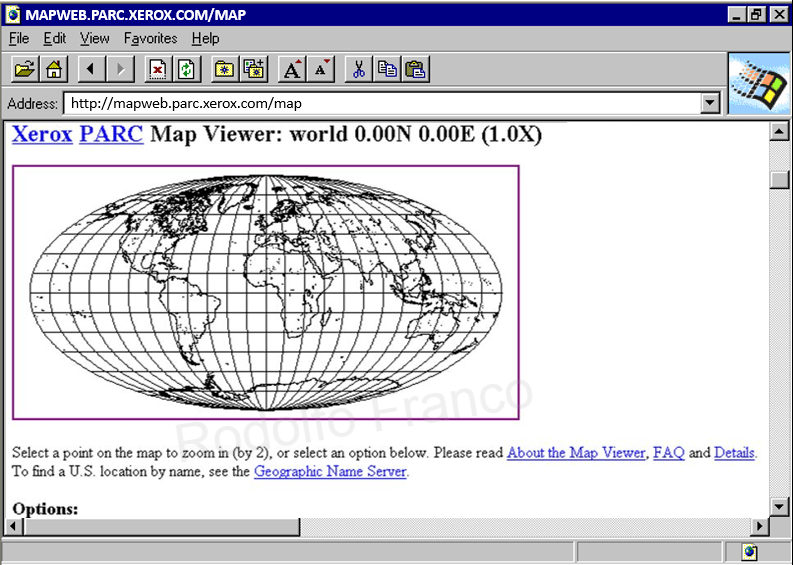Open the About the Map Viewer link
The width and height of the screenshot is (793, 565).
pos(576,453)
